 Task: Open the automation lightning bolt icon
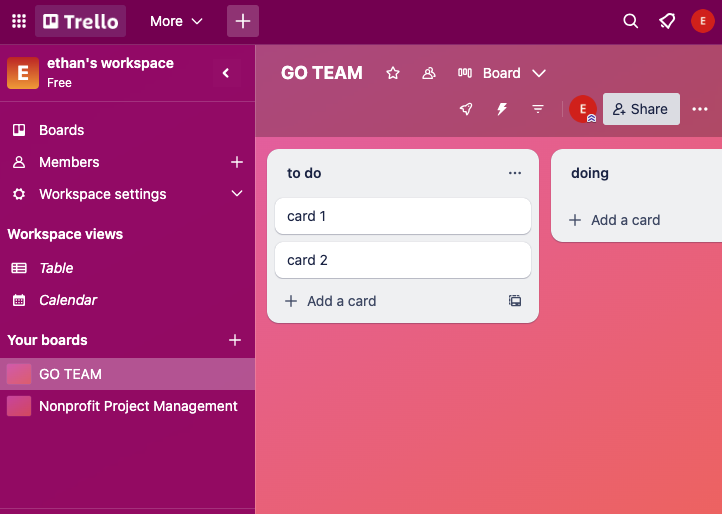click(x=502, y=109)
